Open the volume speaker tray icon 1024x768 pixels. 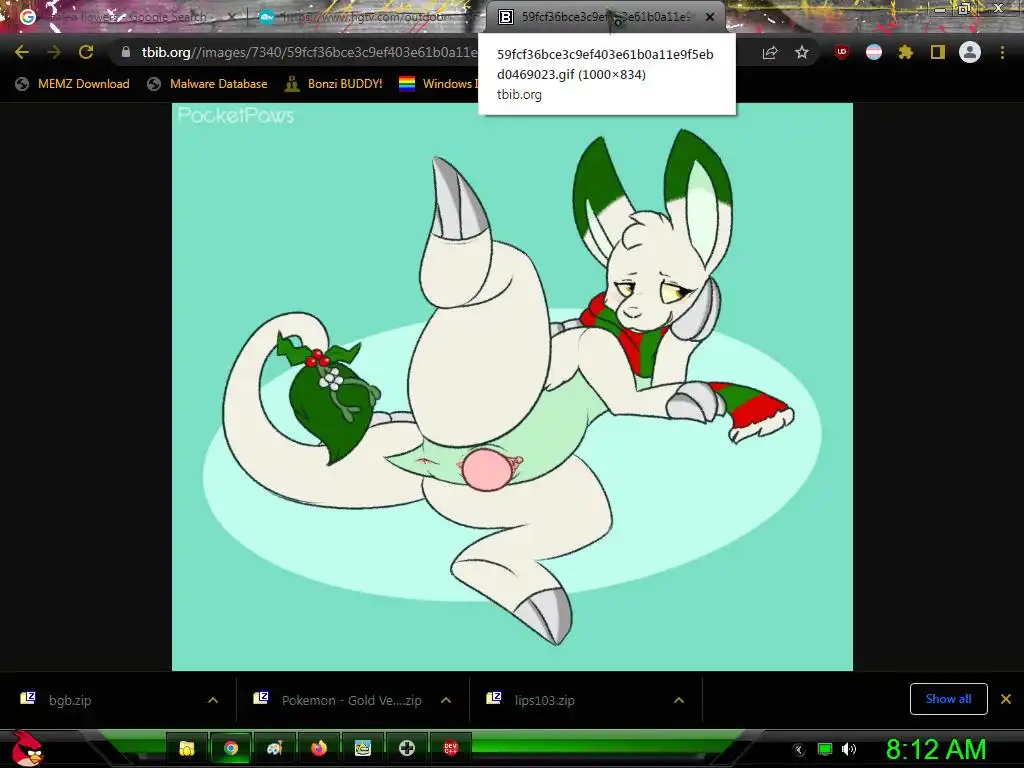click(x=849, y=749)
